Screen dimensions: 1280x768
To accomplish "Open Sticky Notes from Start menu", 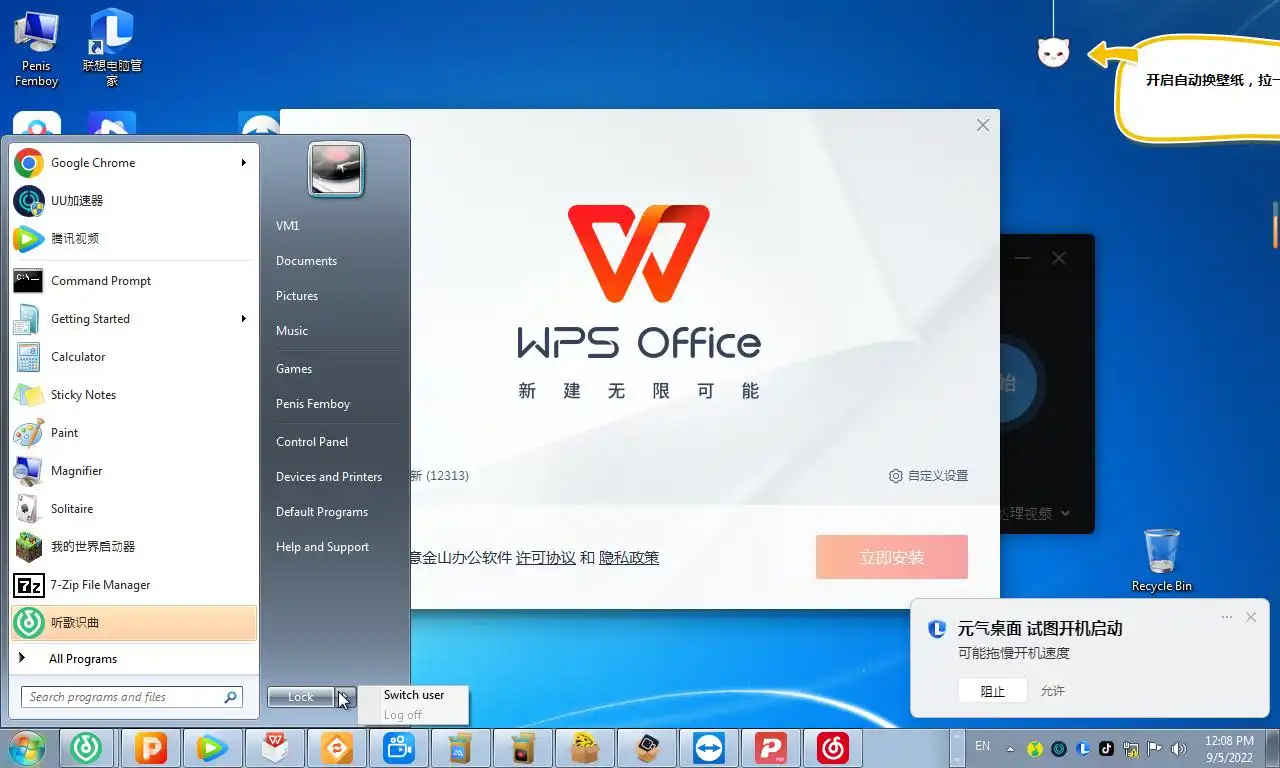I will 134,395.
